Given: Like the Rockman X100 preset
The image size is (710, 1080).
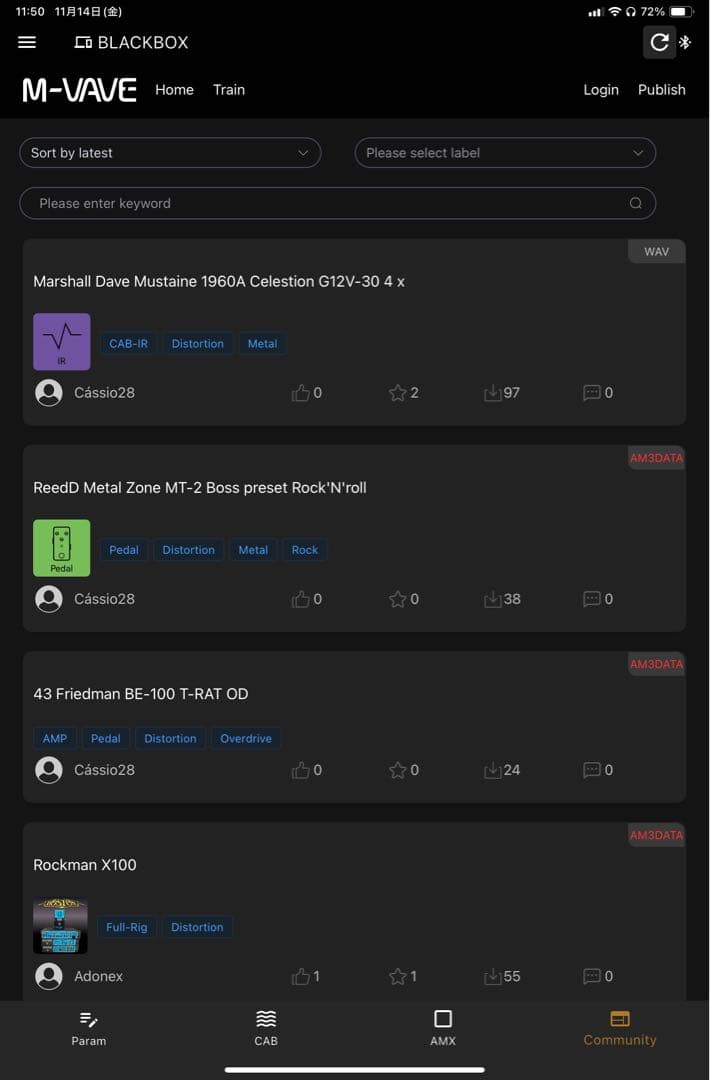Looking at the screenshot, I should click(x=301, y=976).
